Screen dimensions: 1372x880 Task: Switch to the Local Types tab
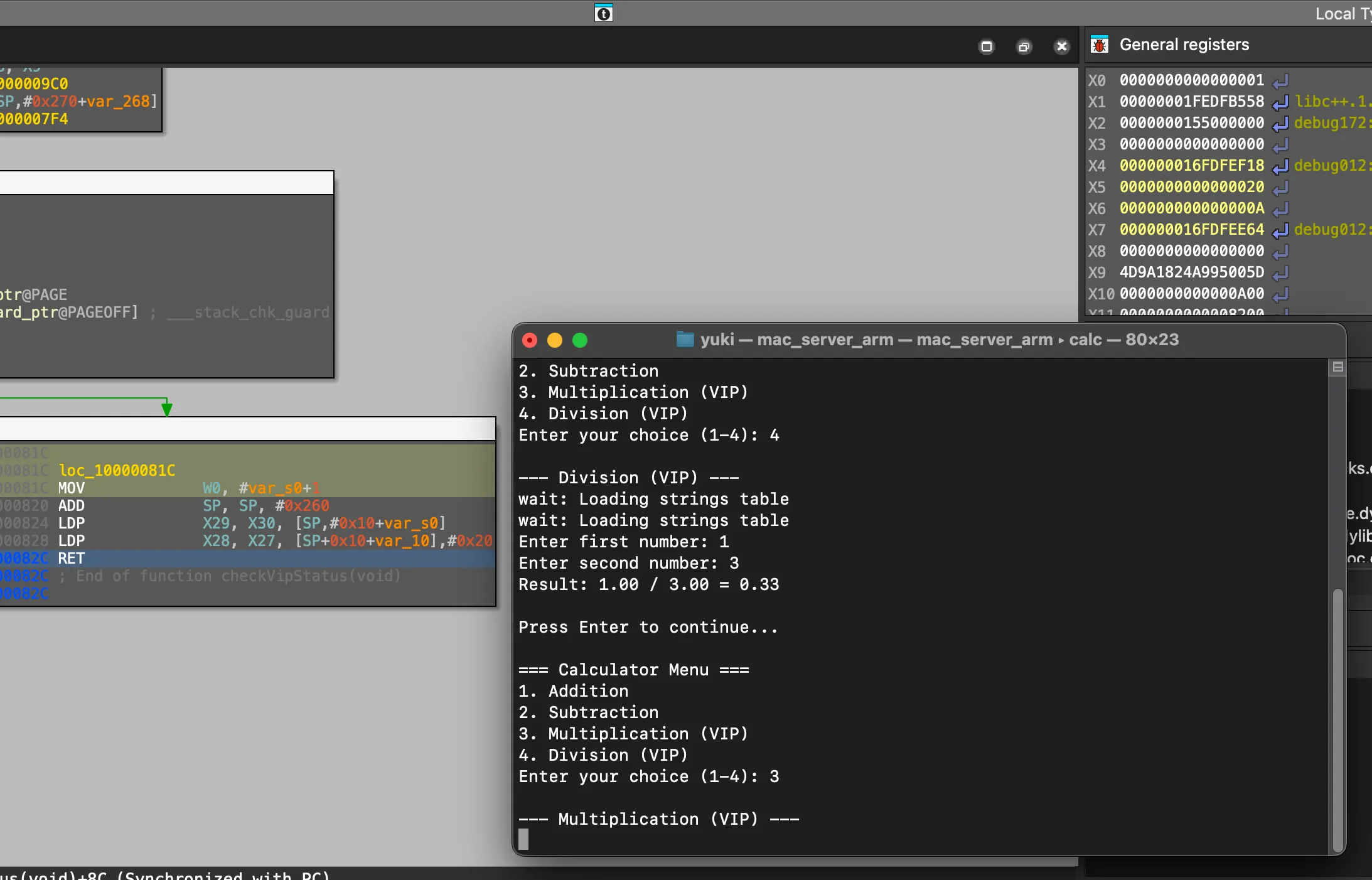[1342, 14]
